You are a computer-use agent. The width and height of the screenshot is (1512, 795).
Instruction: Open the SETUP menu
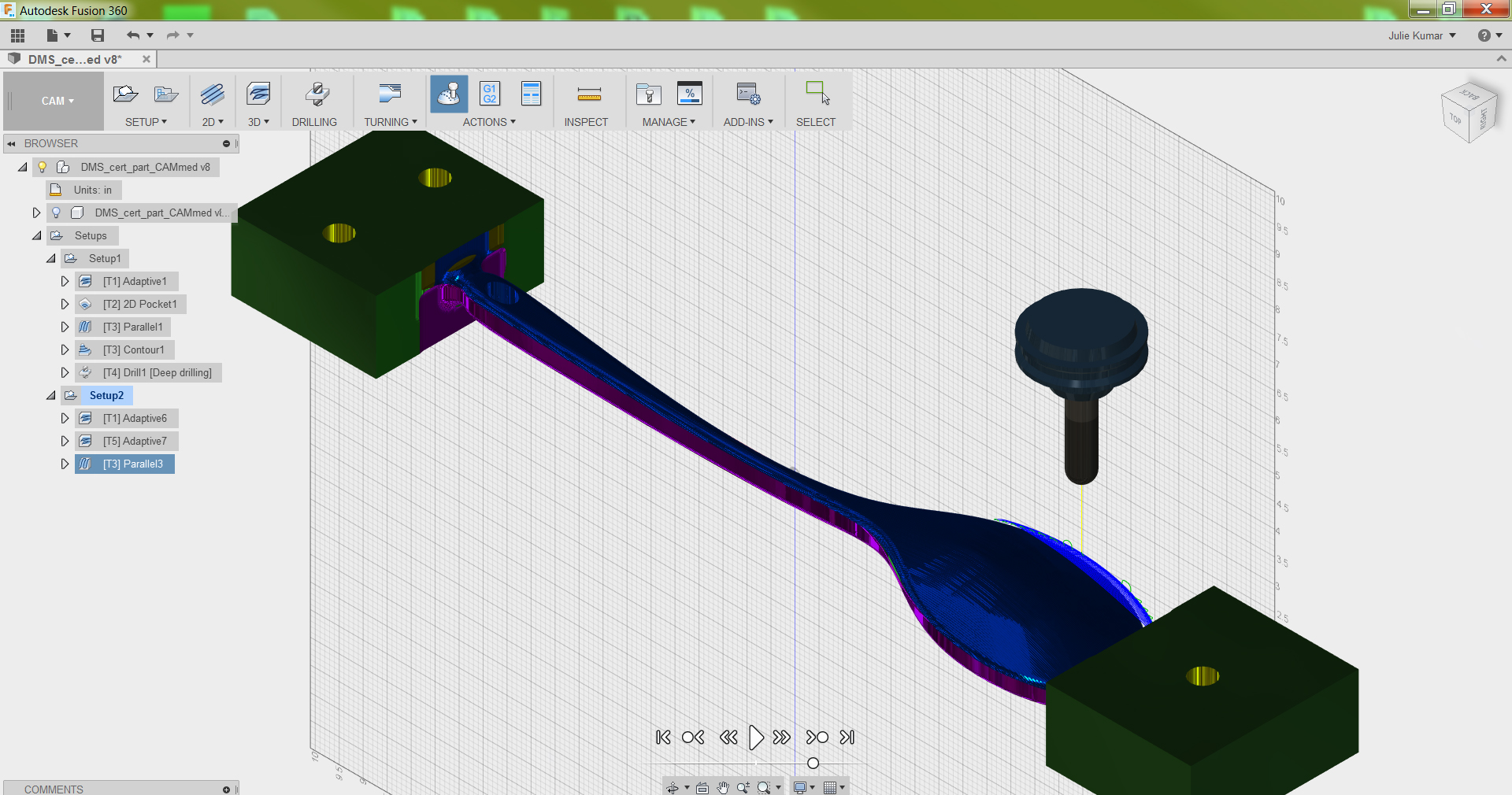point(146,122)
